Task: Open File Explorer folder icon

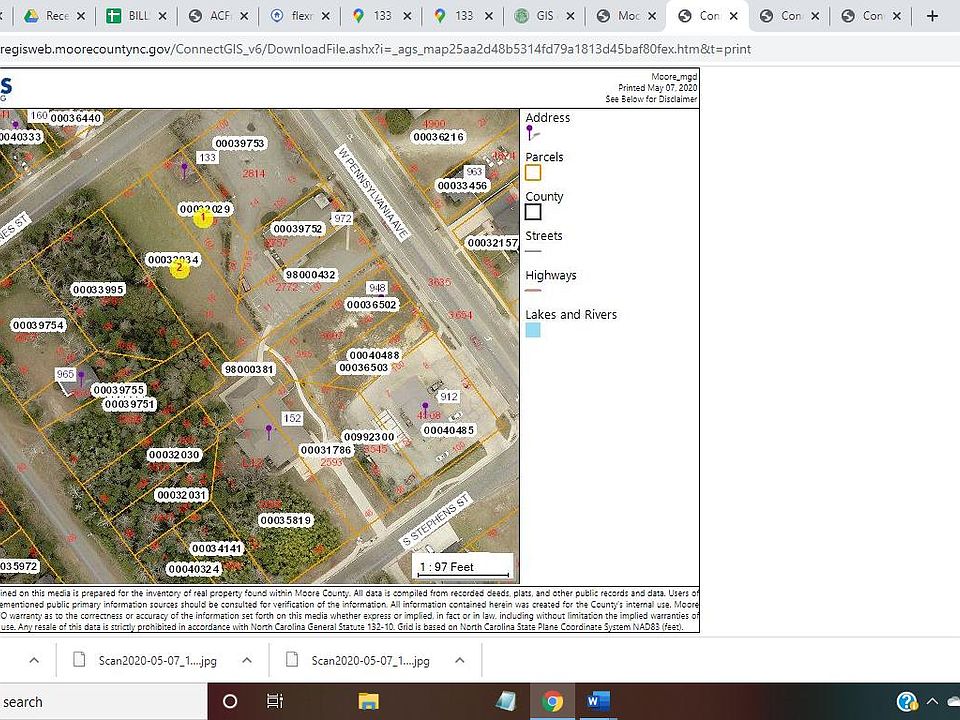Action: 369,701
